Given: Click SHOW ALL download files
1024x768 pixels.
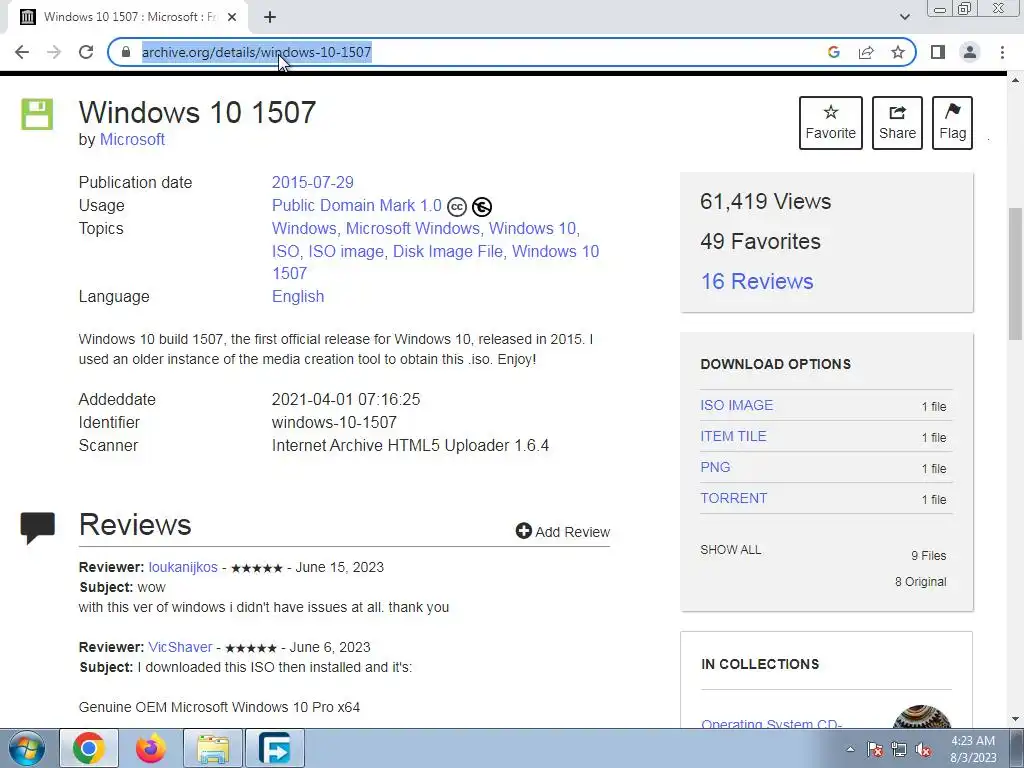Looking at the screenshot, I should coord(731,550).
